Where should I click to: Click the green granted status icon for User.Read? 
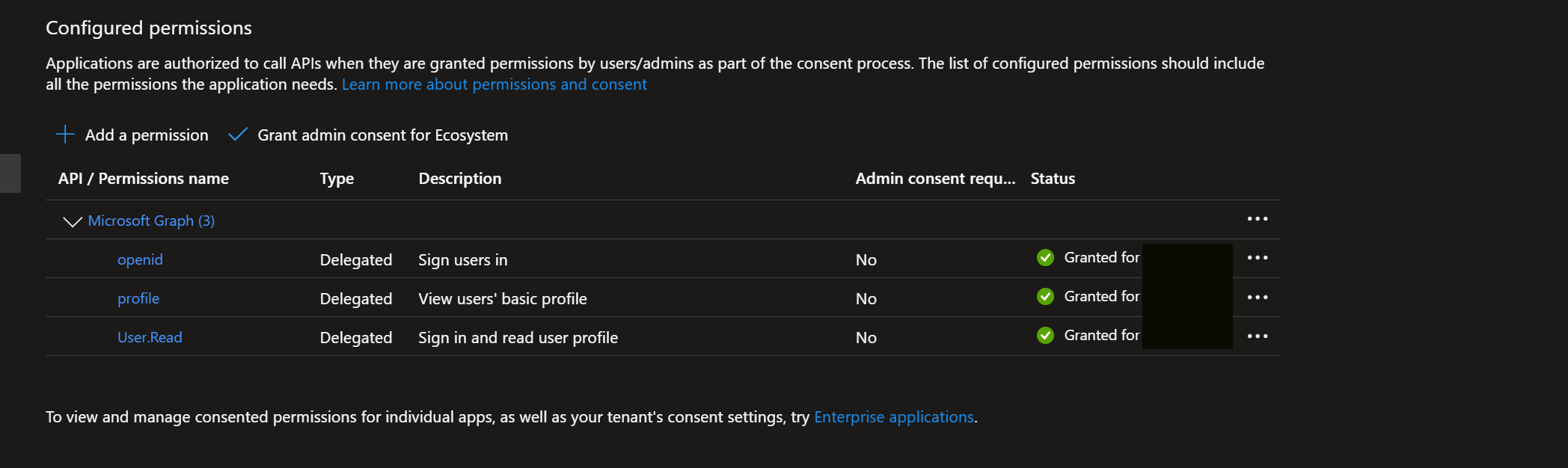[1045, 336]
